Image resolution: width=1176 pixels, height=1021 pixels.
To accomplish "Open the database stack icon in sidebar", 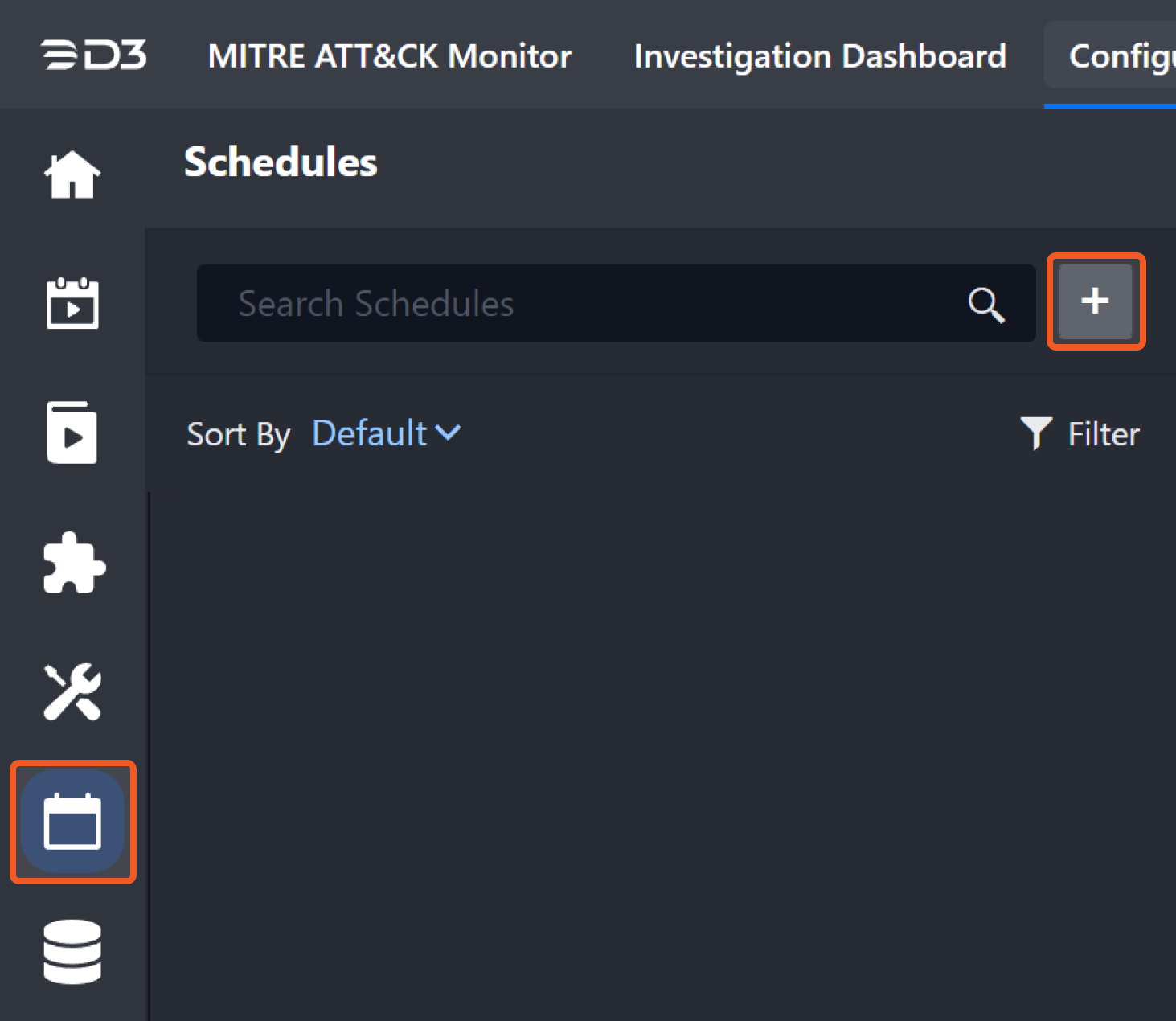I will 72,952.
